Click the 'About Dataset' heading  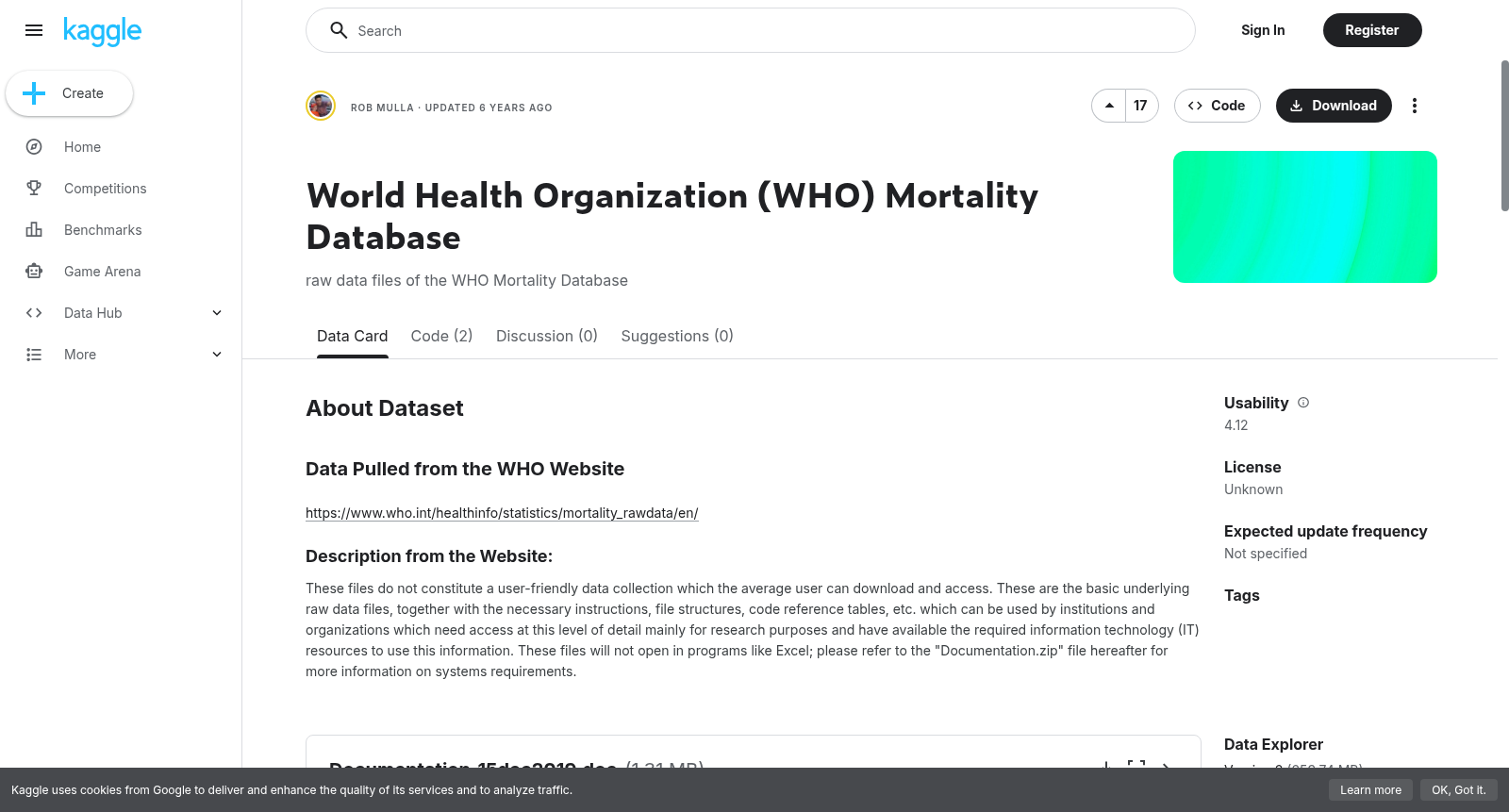pyautogui.click(x=385, y=408)
